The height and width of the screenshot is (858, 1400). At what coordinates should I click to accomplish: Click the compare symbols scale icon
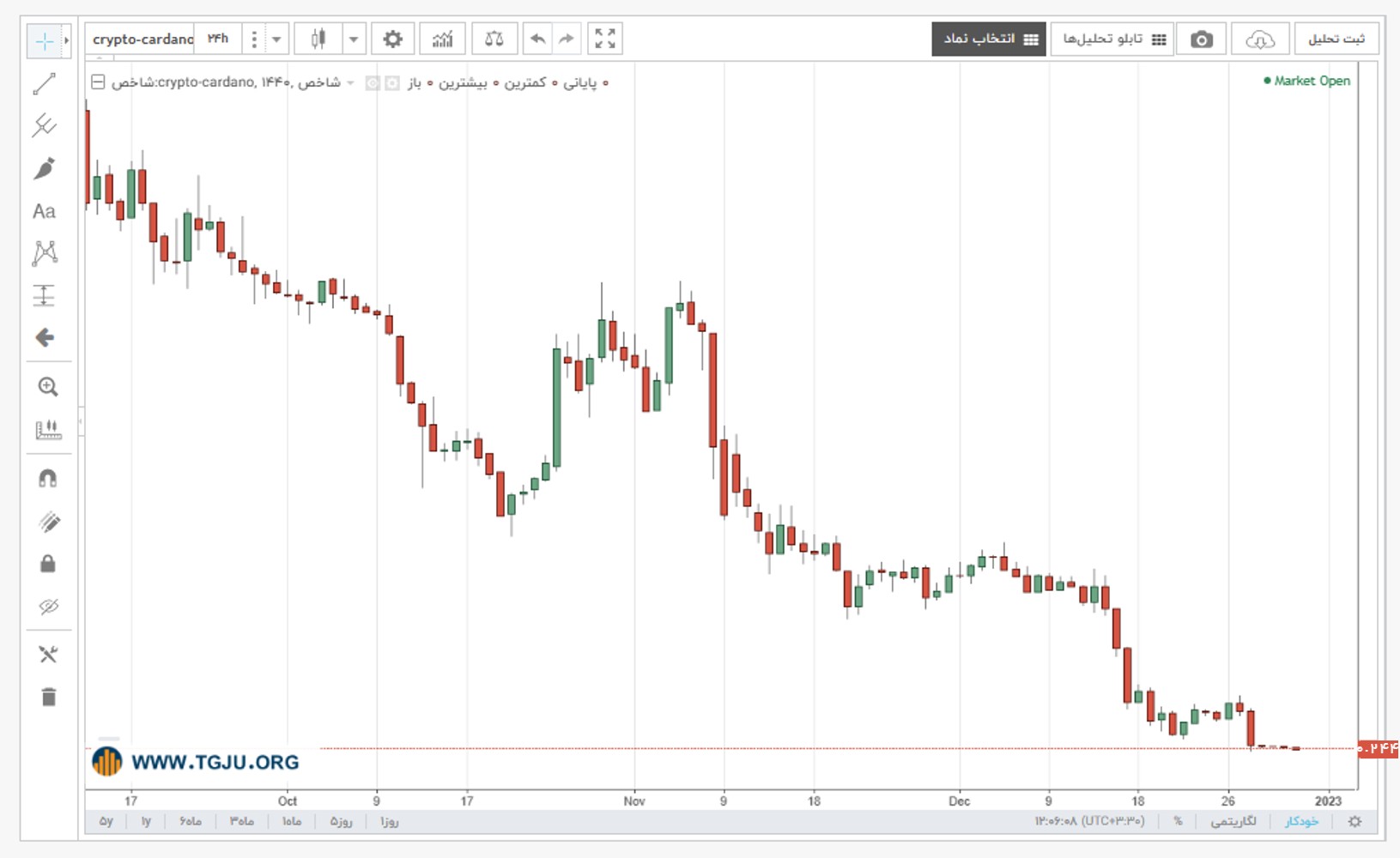coord(494,39)
